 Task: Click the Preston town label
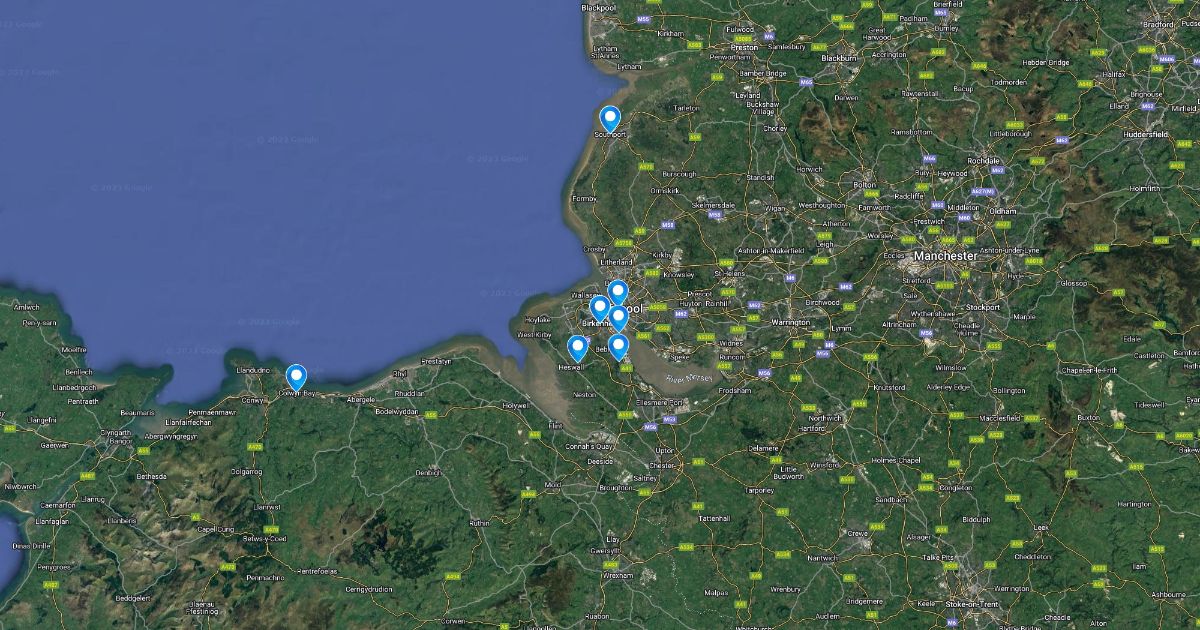744,47
